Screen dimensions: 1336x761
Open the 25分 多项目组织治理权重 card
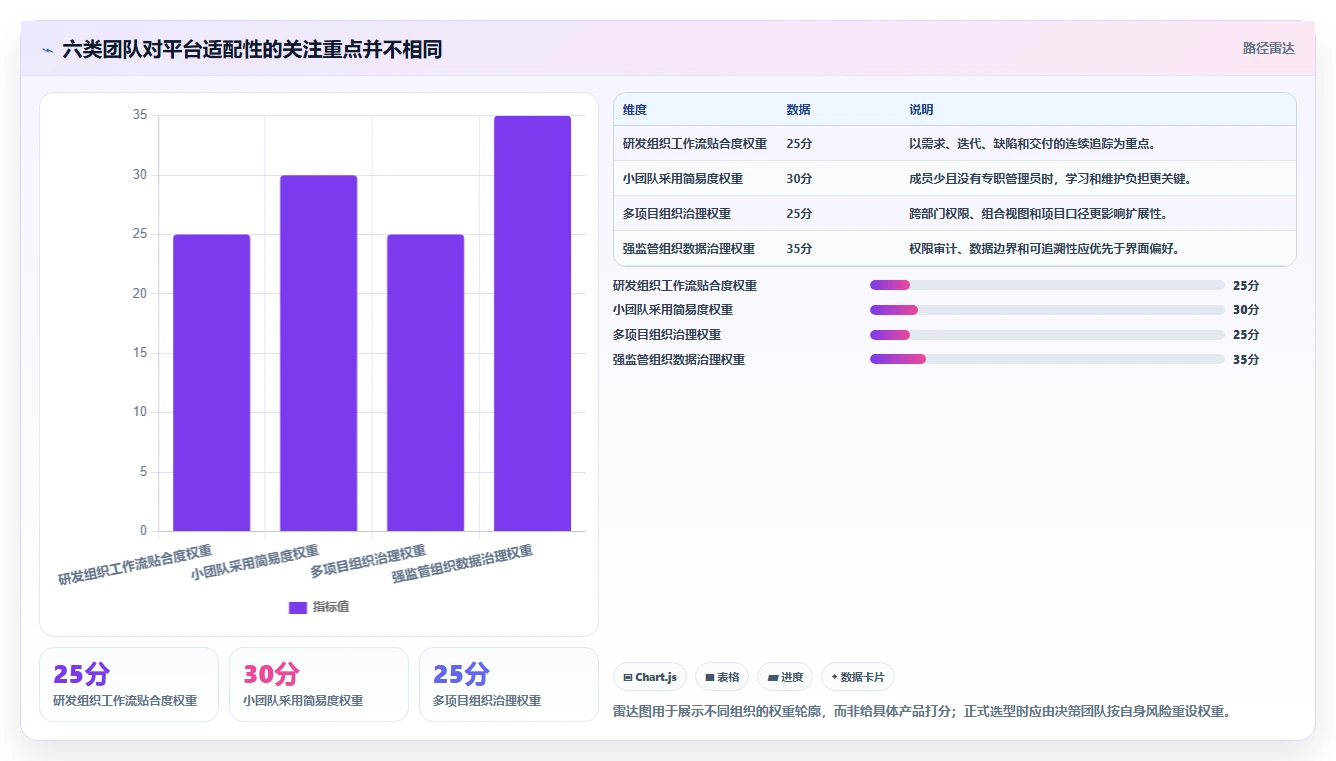click(x=509, y=684)
